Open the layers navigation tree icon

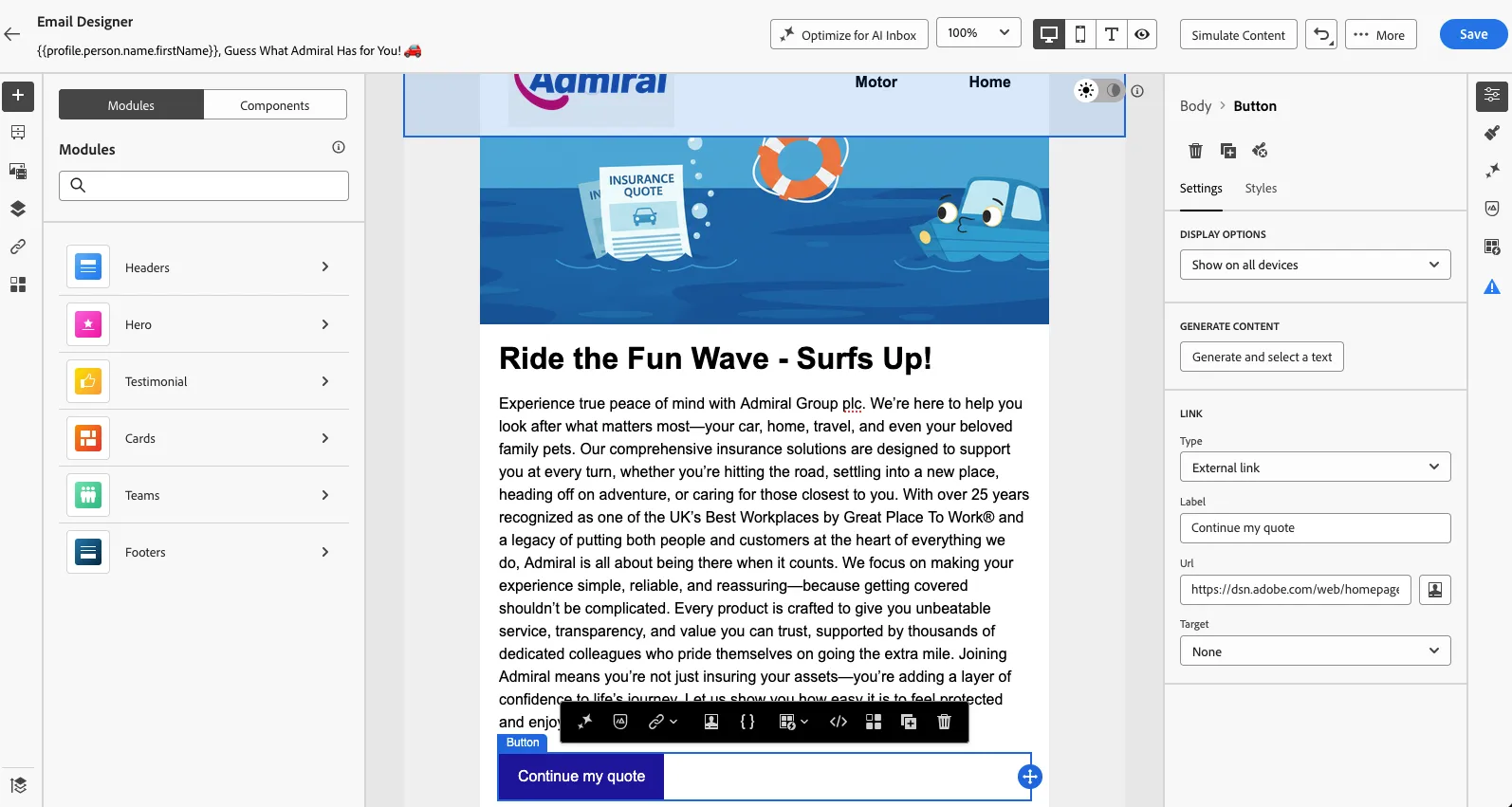coord(18,209)
